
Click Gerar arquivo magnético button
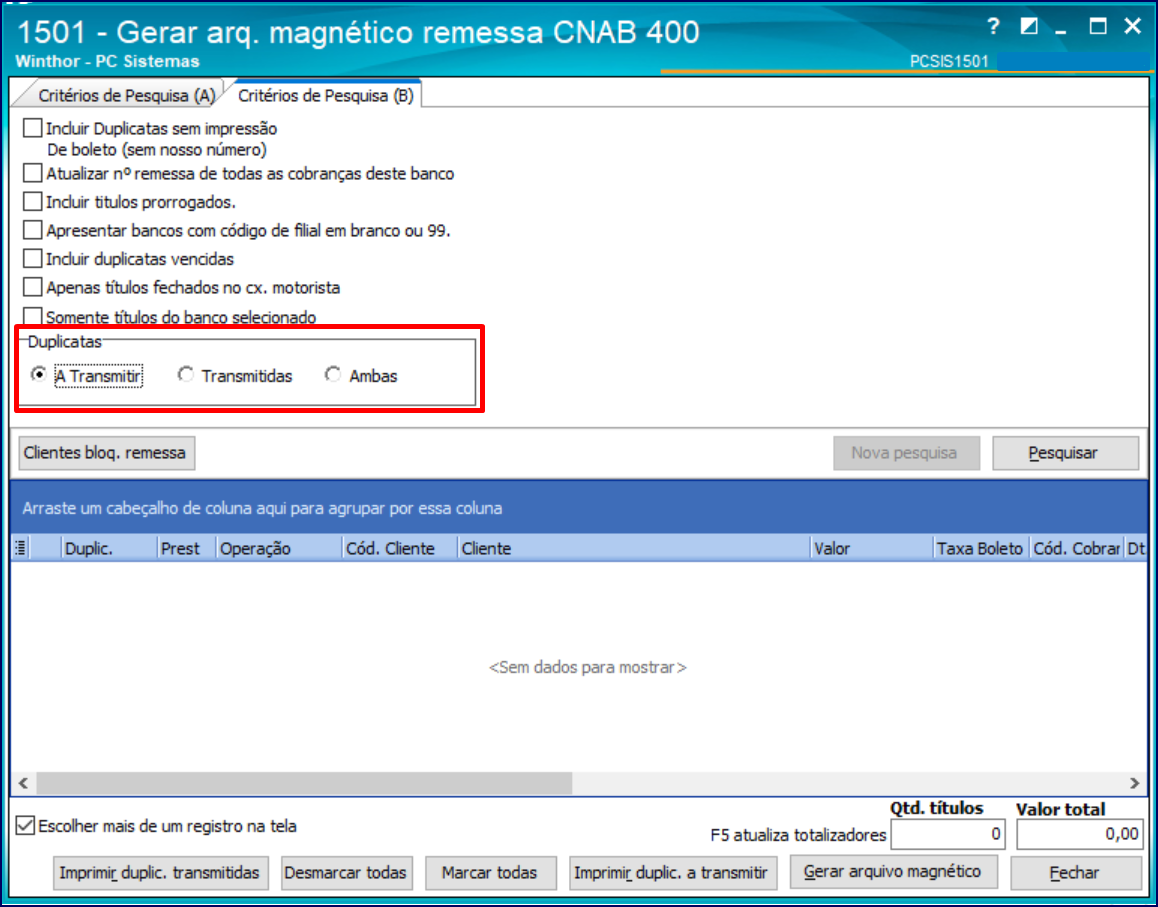click(x=894, y=872)
